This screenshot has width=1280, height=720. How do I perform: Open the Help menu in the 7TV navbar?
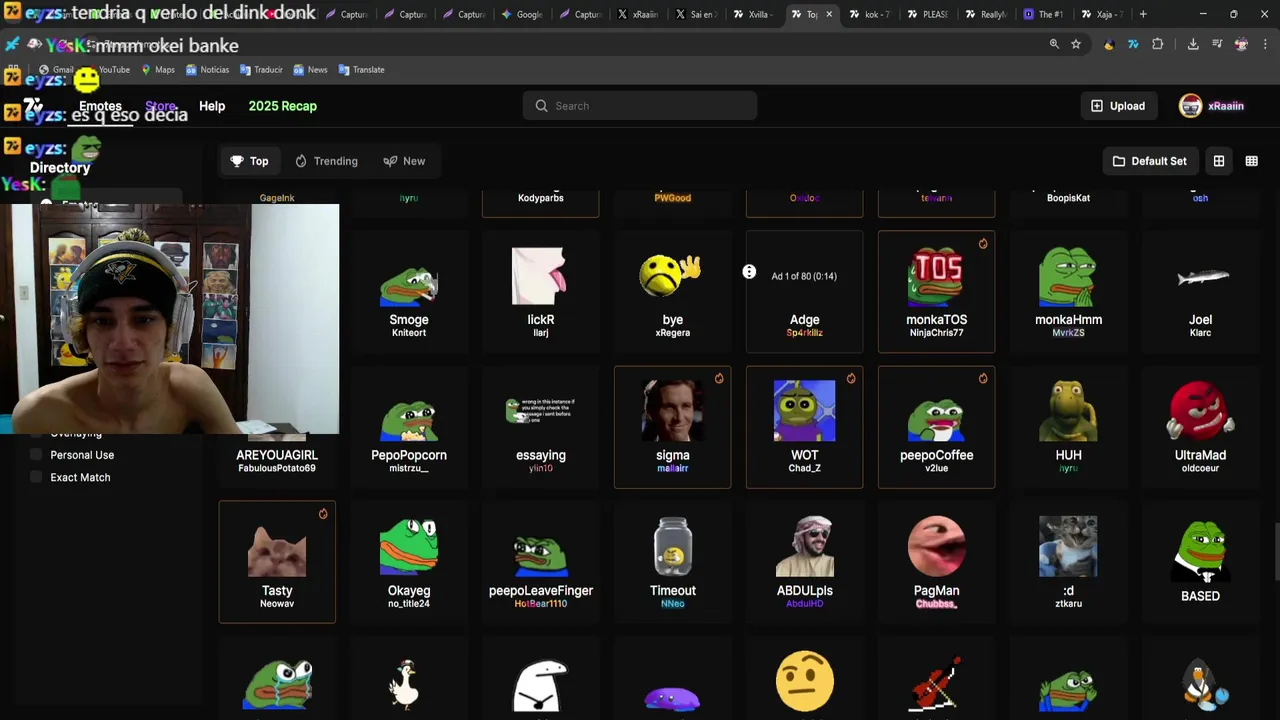(212, 106)
